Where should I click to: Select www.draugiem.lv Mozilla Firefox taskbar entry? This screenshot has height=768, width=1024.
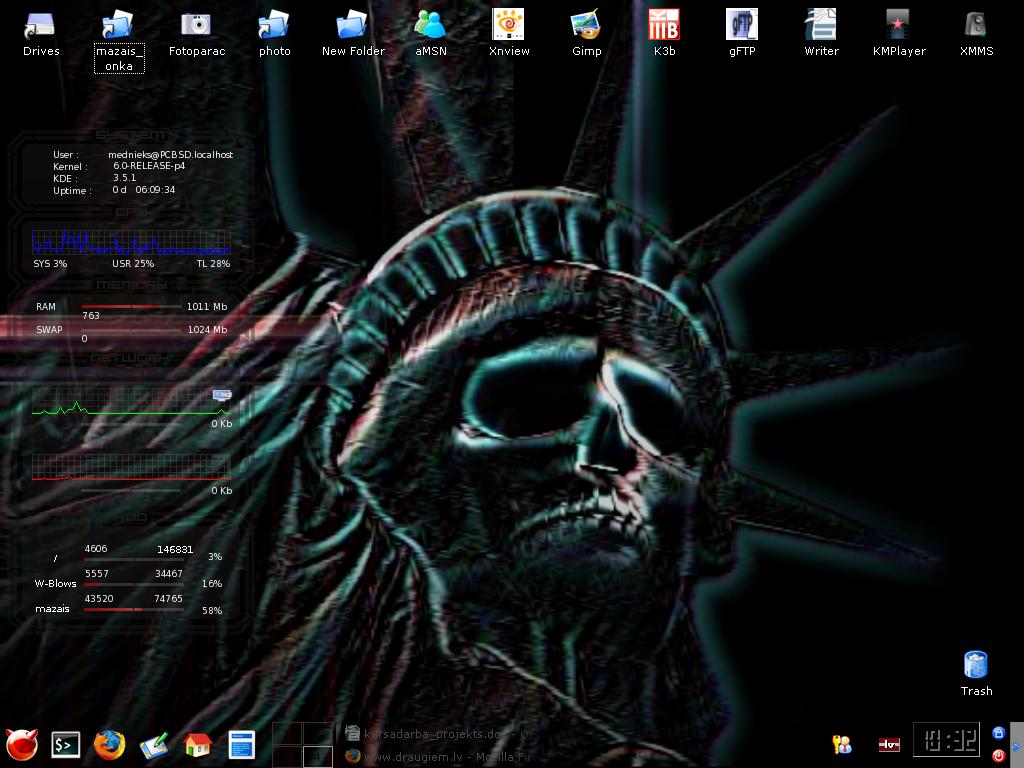click(439, 756)
